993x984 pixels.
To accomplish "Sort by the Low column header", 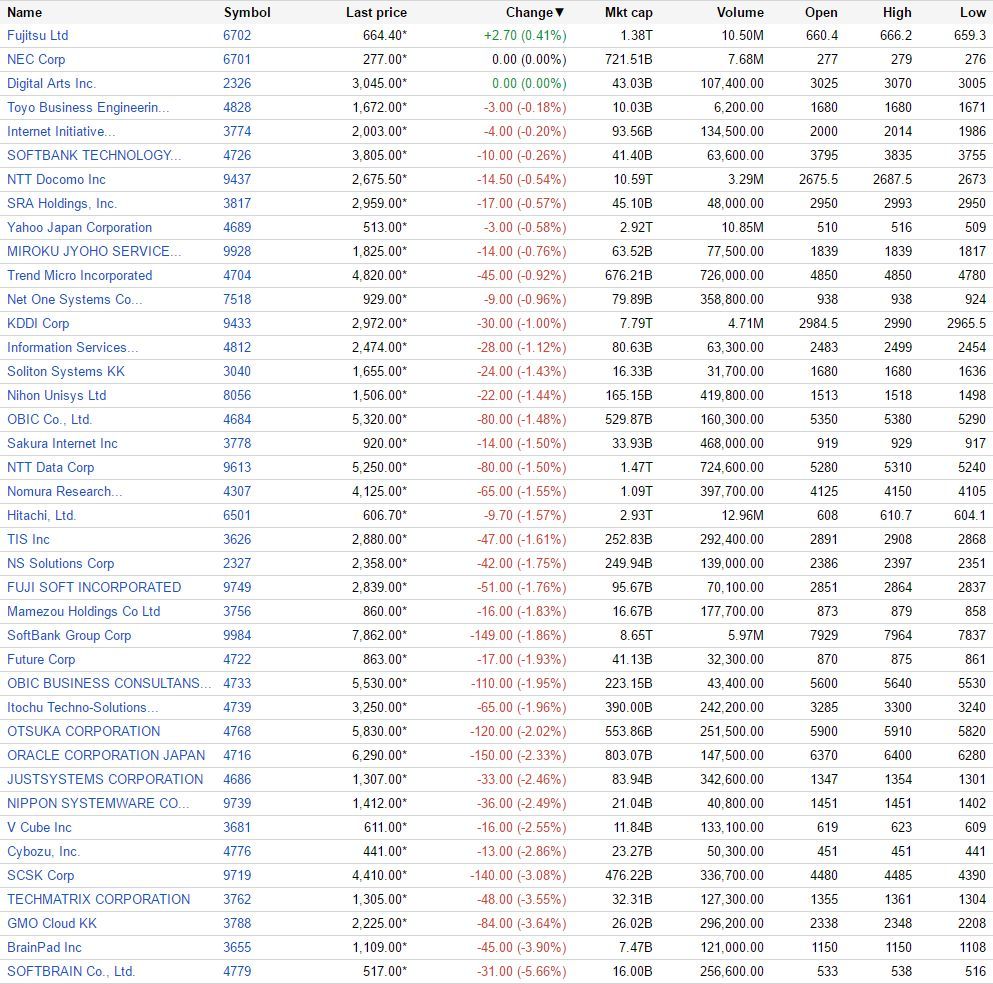I will point(973,13).
